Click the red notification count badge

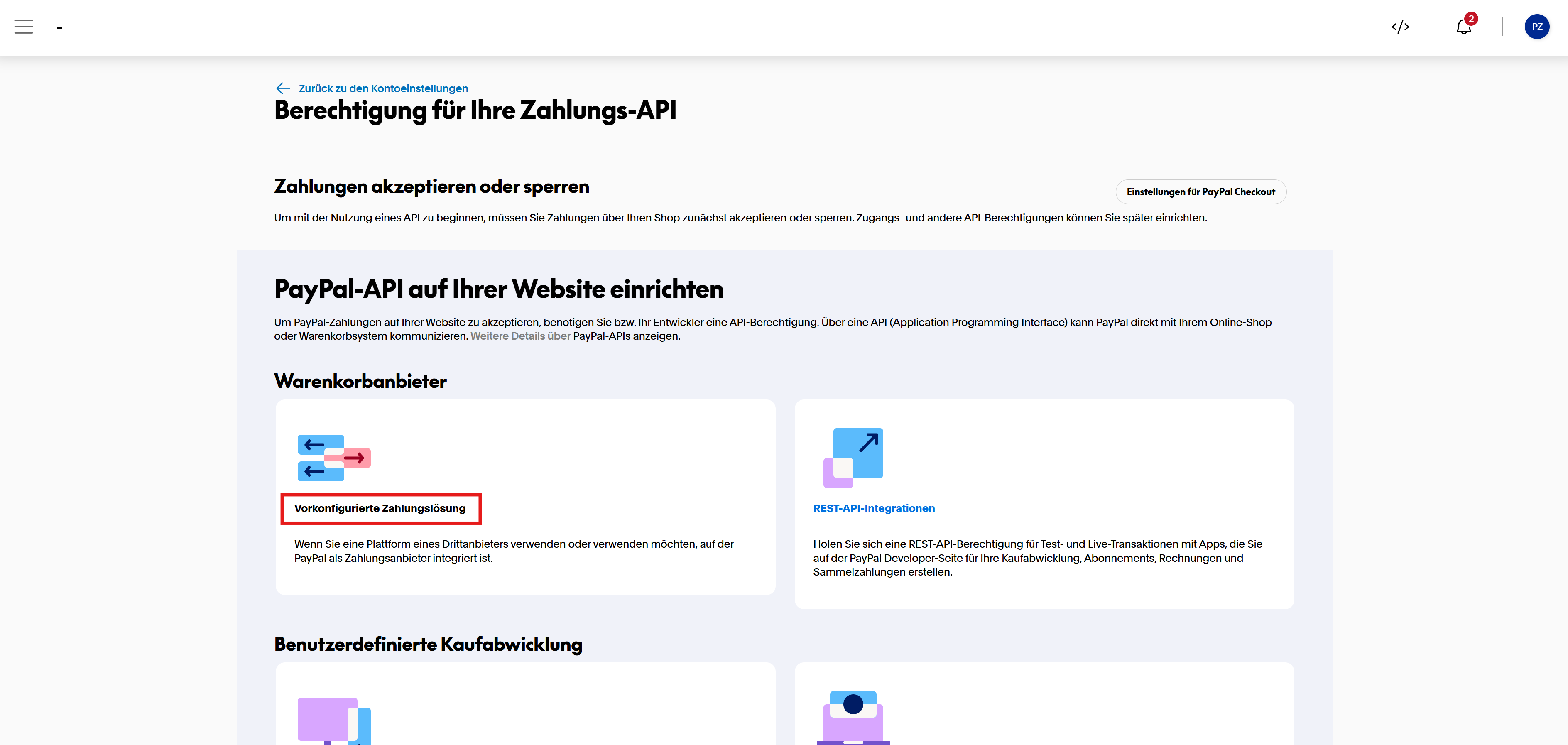click(x=1471, y=19)
